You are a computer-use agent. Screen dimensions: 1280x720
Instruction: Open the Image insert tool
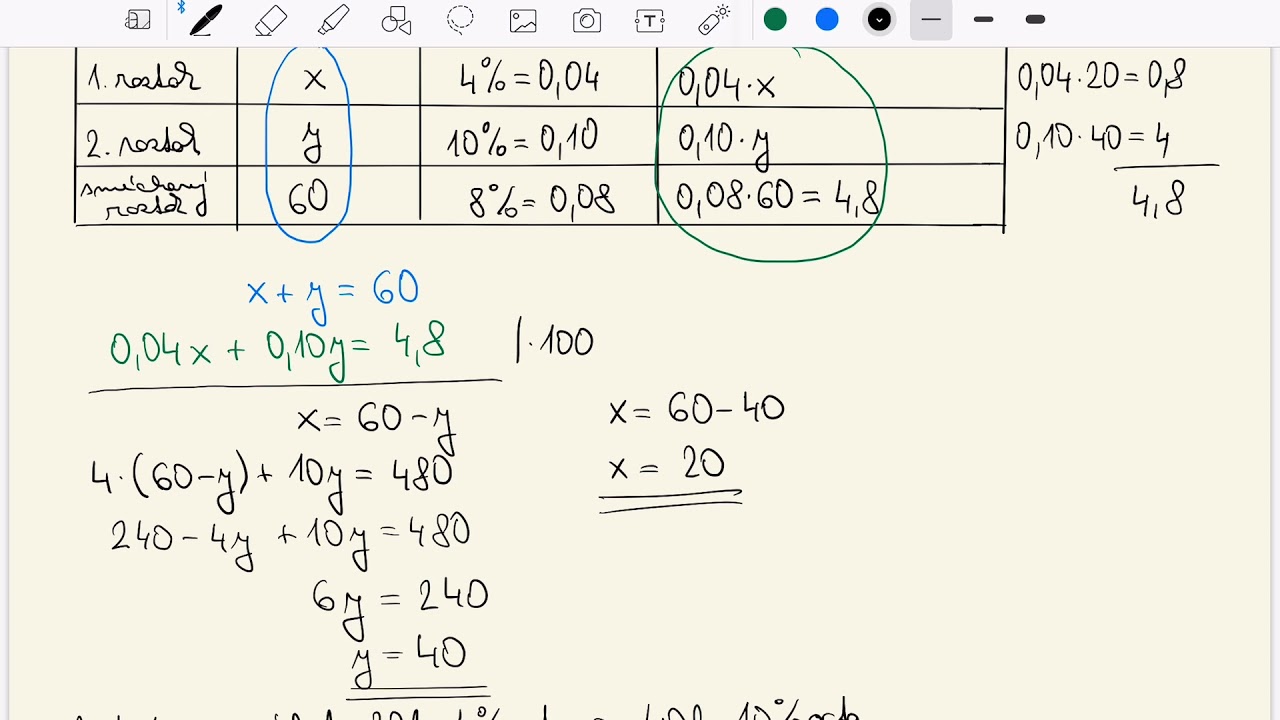coord(523,20)
